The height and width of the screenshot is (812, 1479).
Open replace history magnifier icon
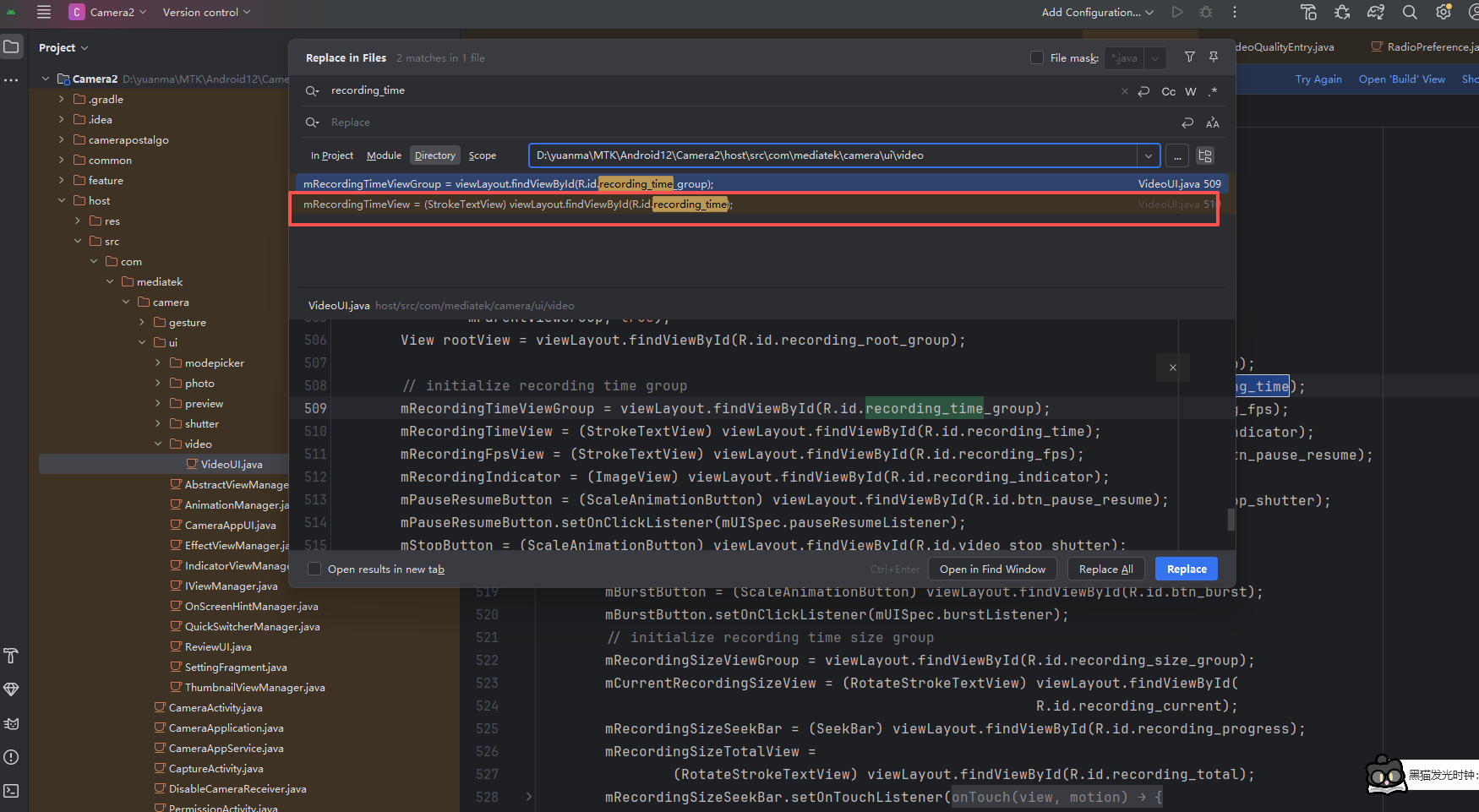(312, 123)
